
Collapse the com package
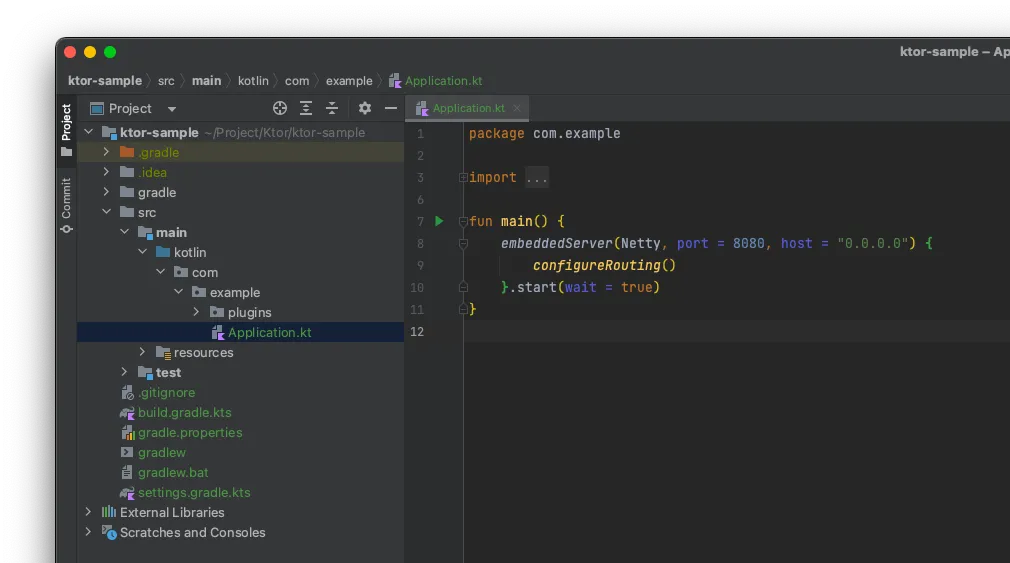tap(160, 272)
